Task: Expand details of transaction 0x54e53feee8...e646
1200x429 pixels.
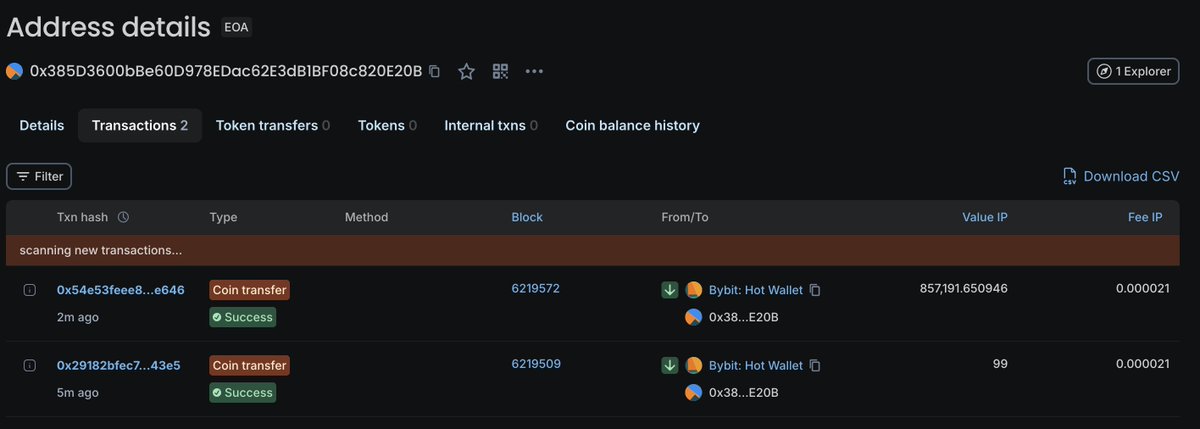Action: [x=29, y=290]
